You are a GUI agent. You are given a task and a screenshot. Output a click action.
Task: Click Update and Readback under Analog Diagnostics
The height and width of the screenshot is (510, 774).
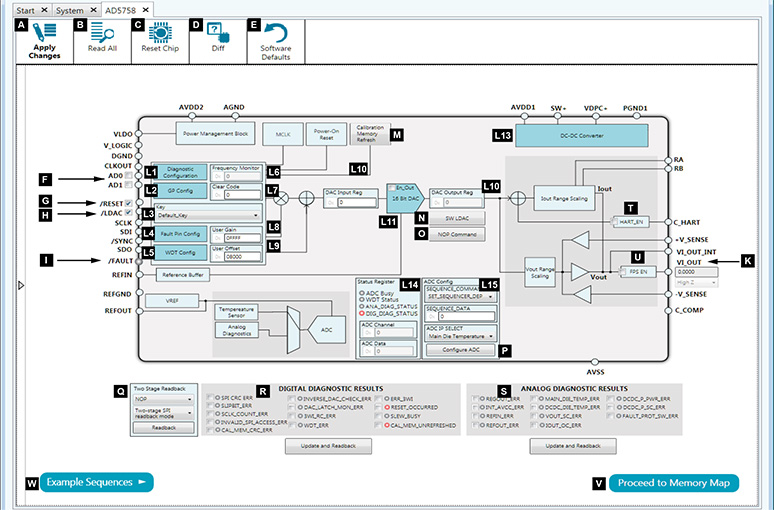tap(573, 446)
